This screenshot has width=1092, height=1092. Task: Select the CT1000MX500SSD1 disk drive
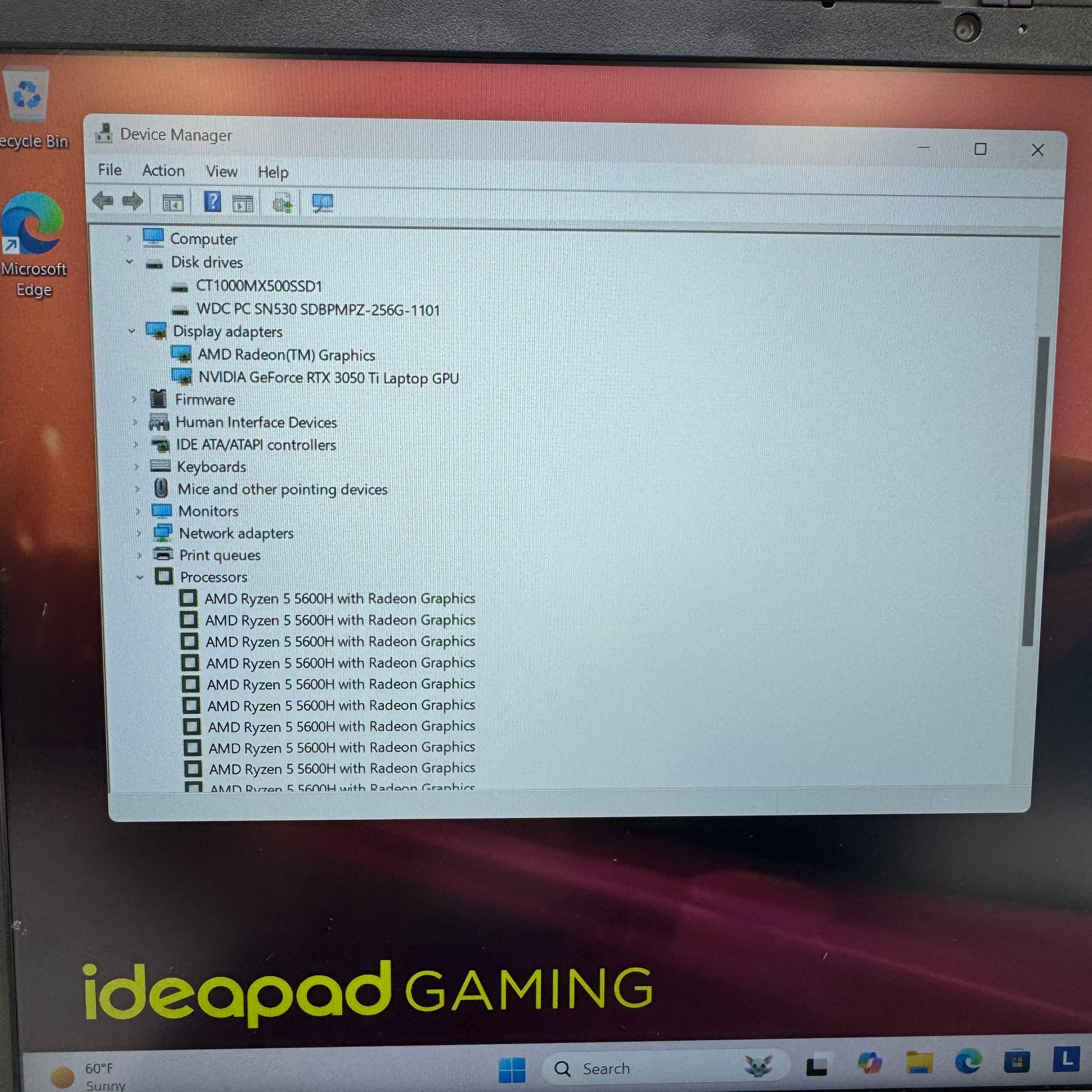coord(258,286)
